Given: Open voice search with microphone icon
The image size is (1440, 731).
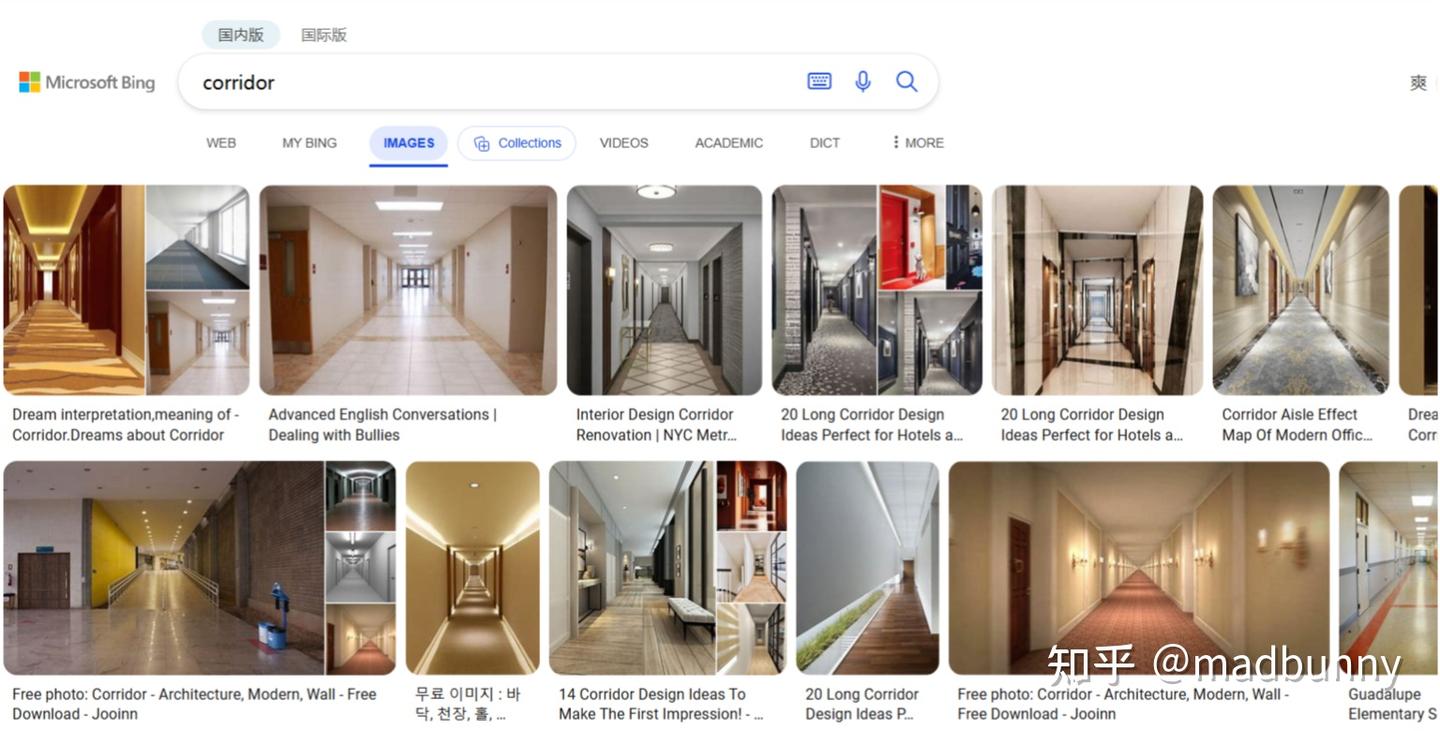Looking at the screenshot, I should point(863,82).
